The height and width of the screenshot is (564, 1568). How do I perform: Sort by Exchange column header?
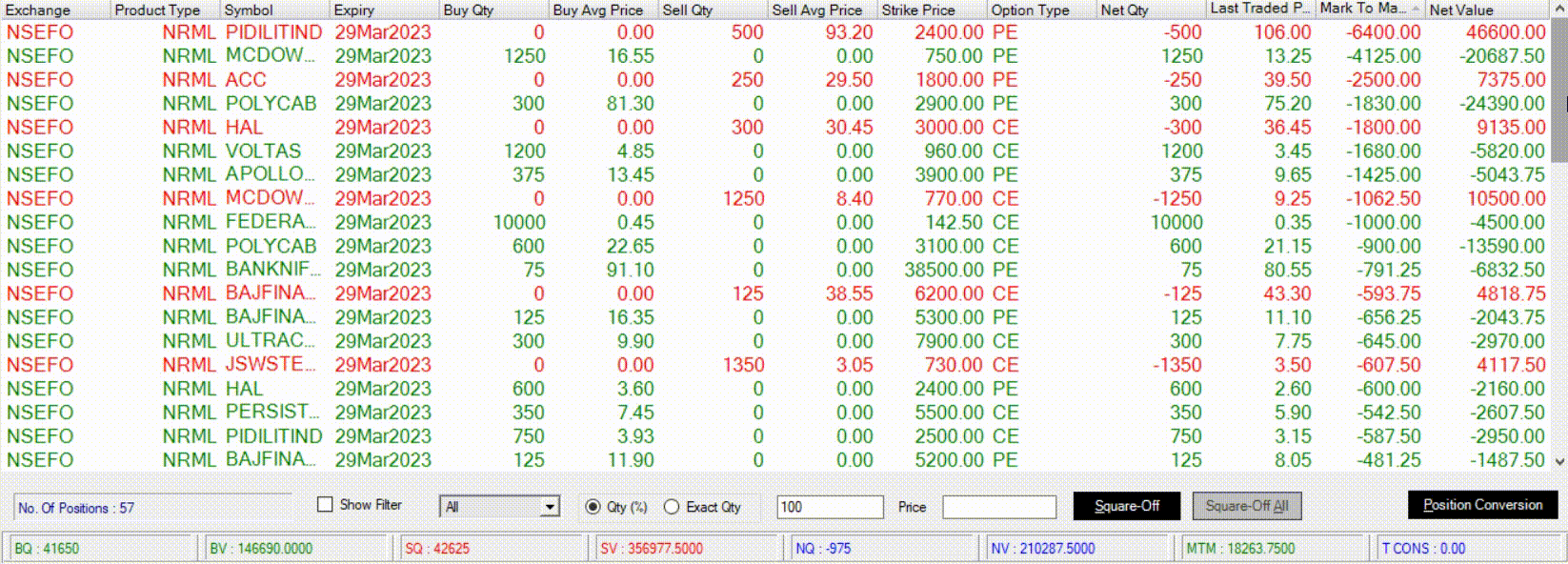[56, 10]
